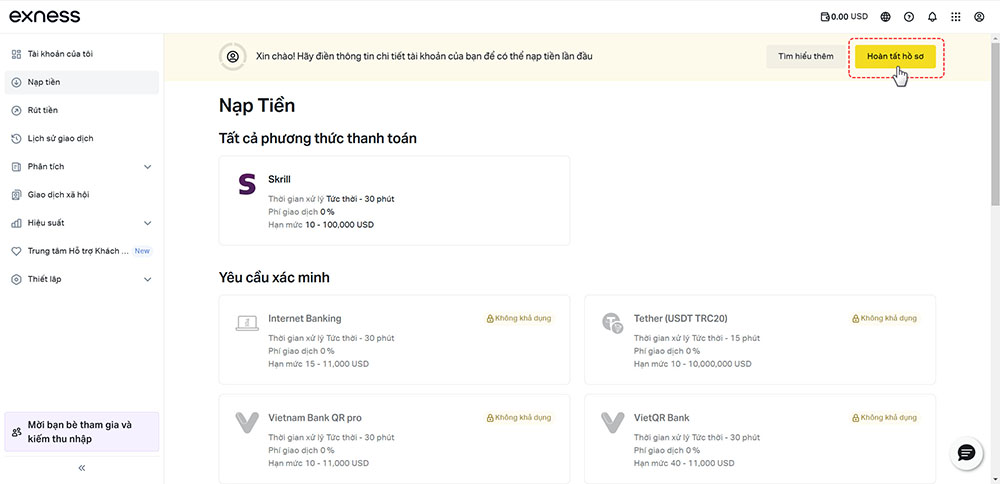Screen dimensions: 1000x484
Task: Open notifications bell icon
Action: point(932,17)
